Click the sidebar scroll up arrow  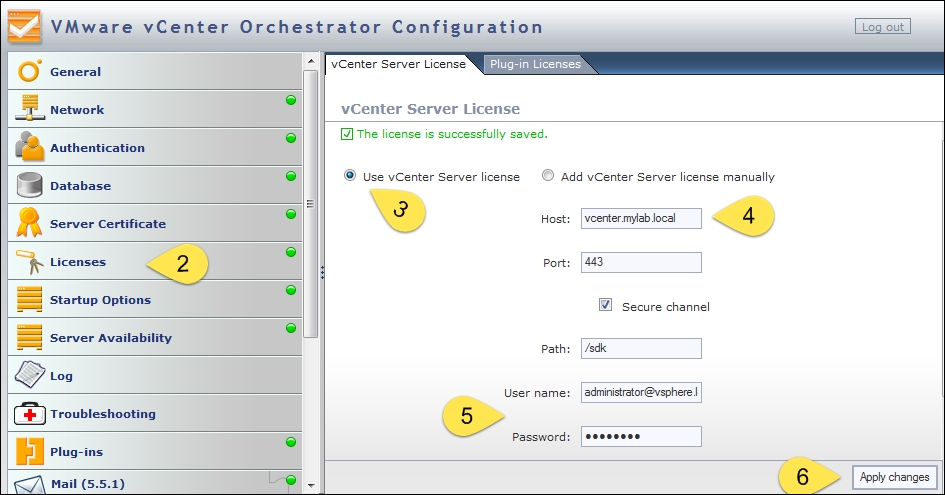(x=311, y=61)
